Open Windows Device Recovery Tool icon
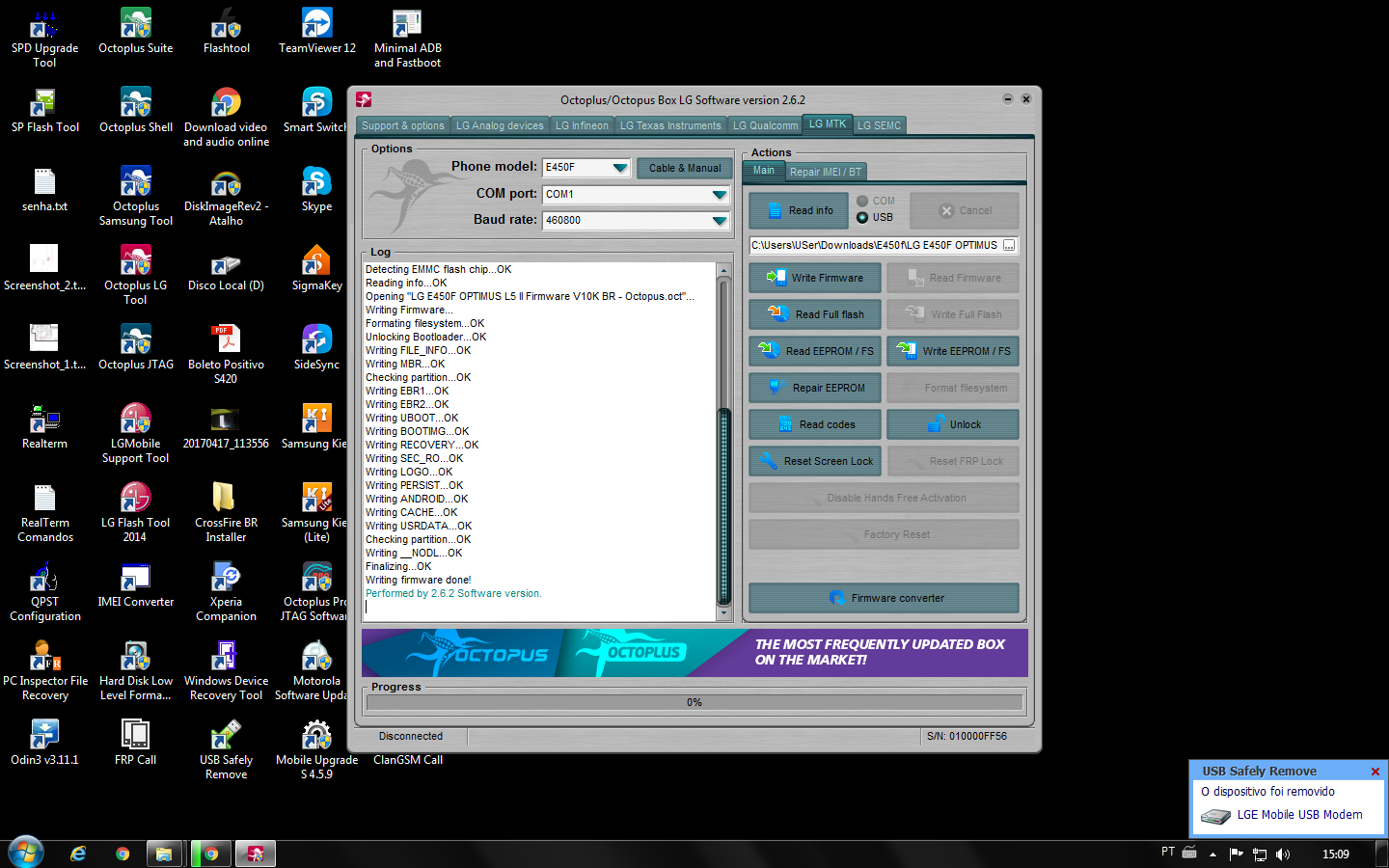This screenshot has height=868, width=1389. (226, 671)
